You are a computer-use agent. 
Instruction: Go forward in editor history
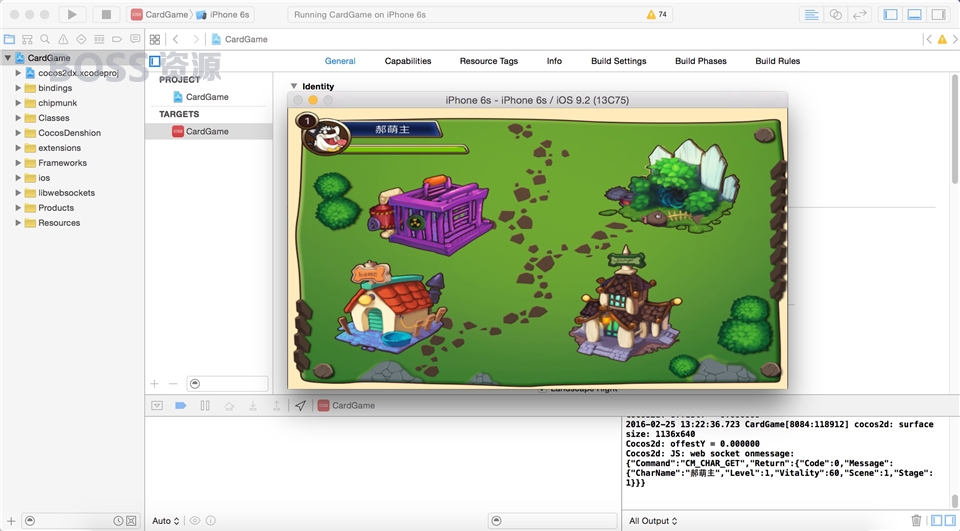pos(196,39)
